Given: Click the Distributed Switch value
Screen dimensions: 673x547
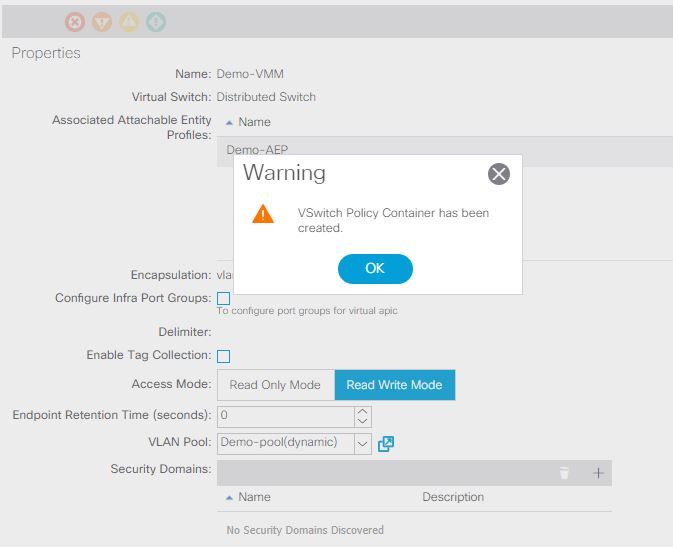Looking at the screenshot, I should click(x=266, y=97).
